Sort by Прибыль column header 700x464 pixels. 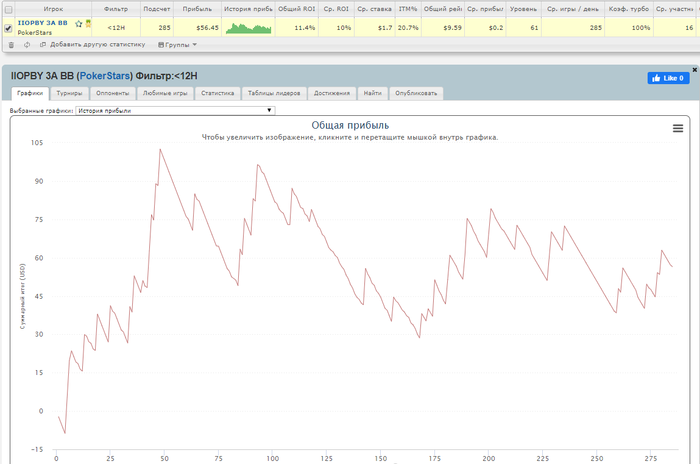(x=197, y=8)
